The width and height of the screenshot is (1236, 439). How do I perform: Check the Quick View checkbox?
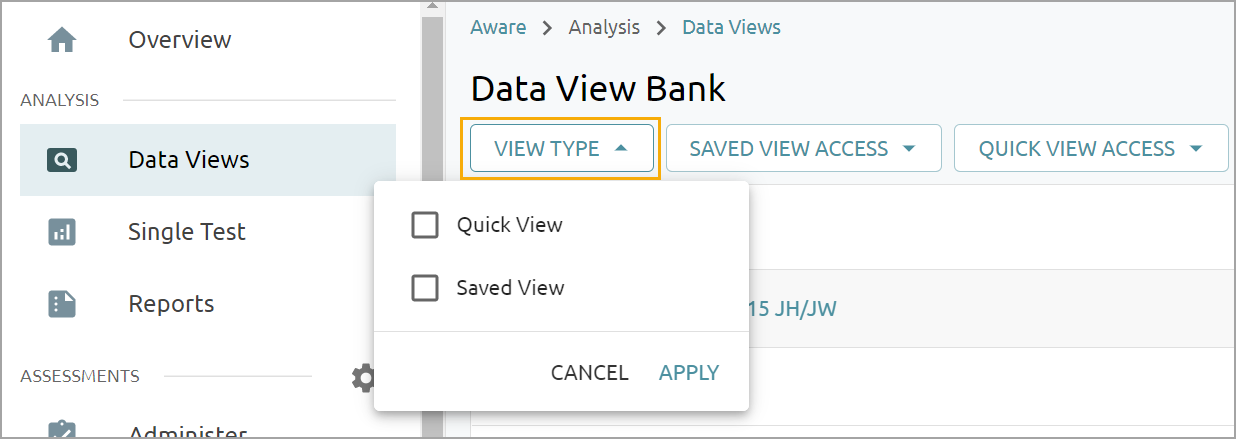(x=425, y=225)
